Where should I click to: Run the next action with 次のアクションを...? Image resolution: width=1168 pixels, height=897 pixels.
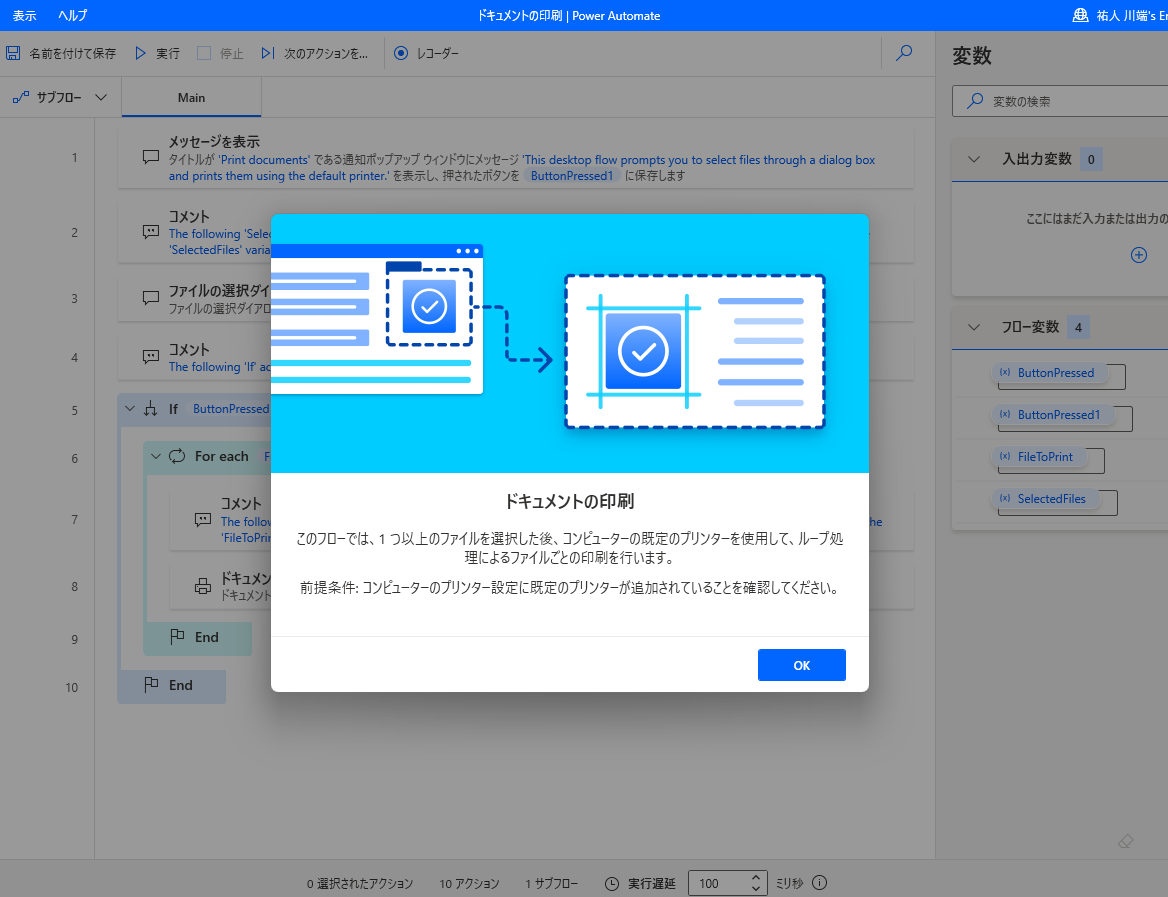click(314, 53)
